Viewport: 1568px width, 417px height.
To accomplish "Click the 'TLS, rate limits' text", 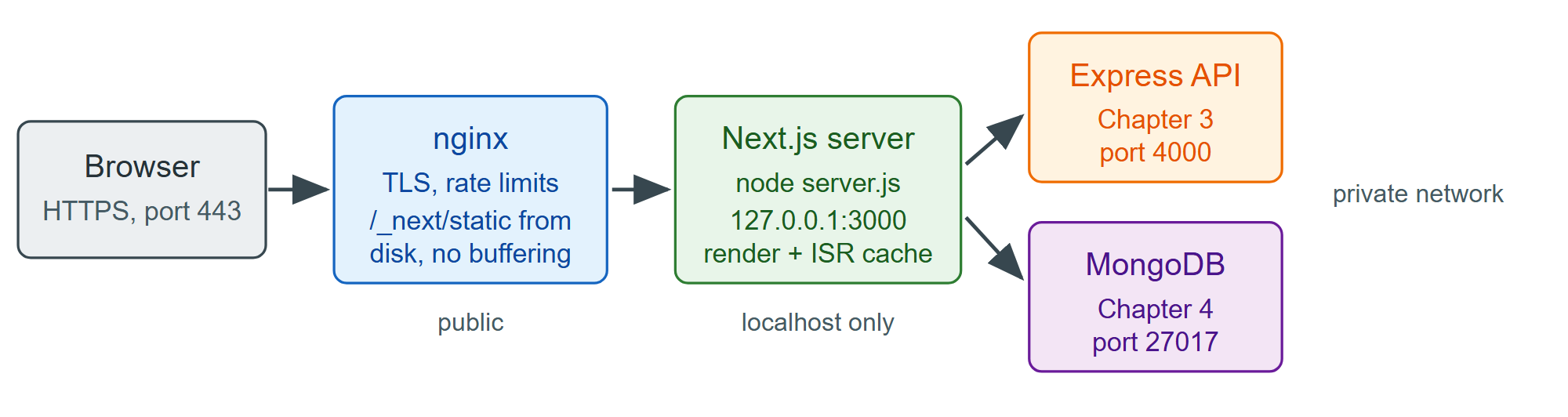I will click(x=470, y=183).
